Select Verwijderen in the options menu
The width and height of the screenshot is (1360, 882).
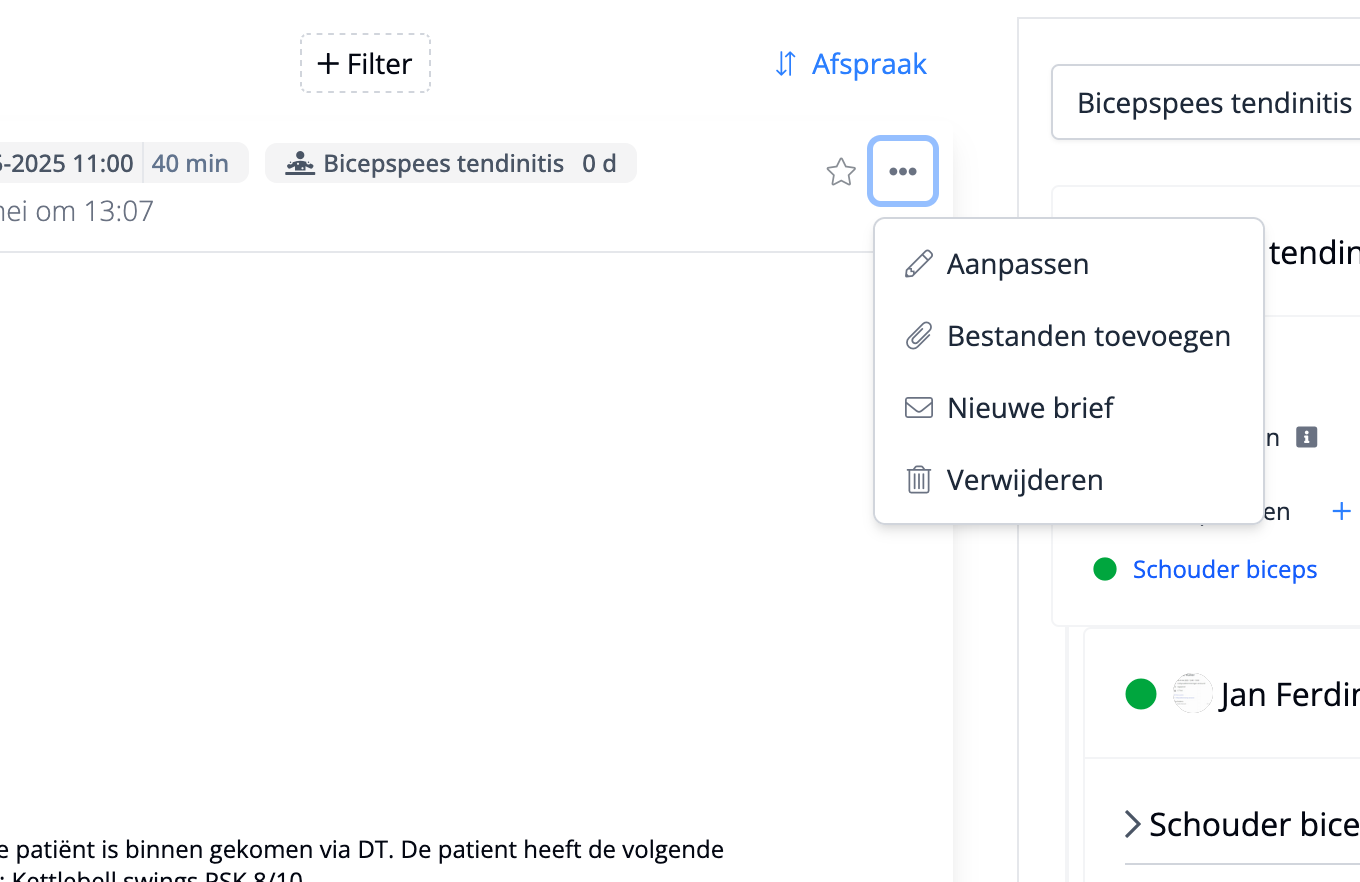point(1025,479)
